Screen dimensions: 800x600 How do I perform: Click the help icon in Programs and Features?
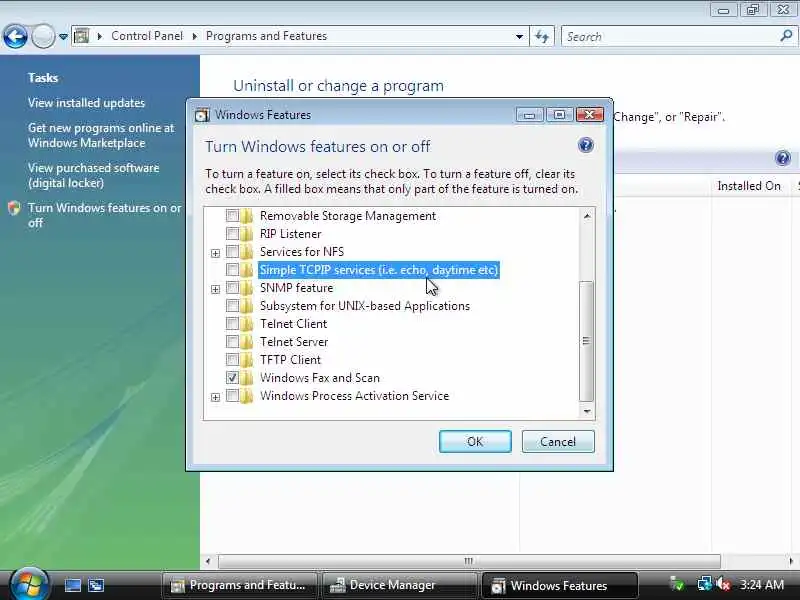[x=783, y=158]
